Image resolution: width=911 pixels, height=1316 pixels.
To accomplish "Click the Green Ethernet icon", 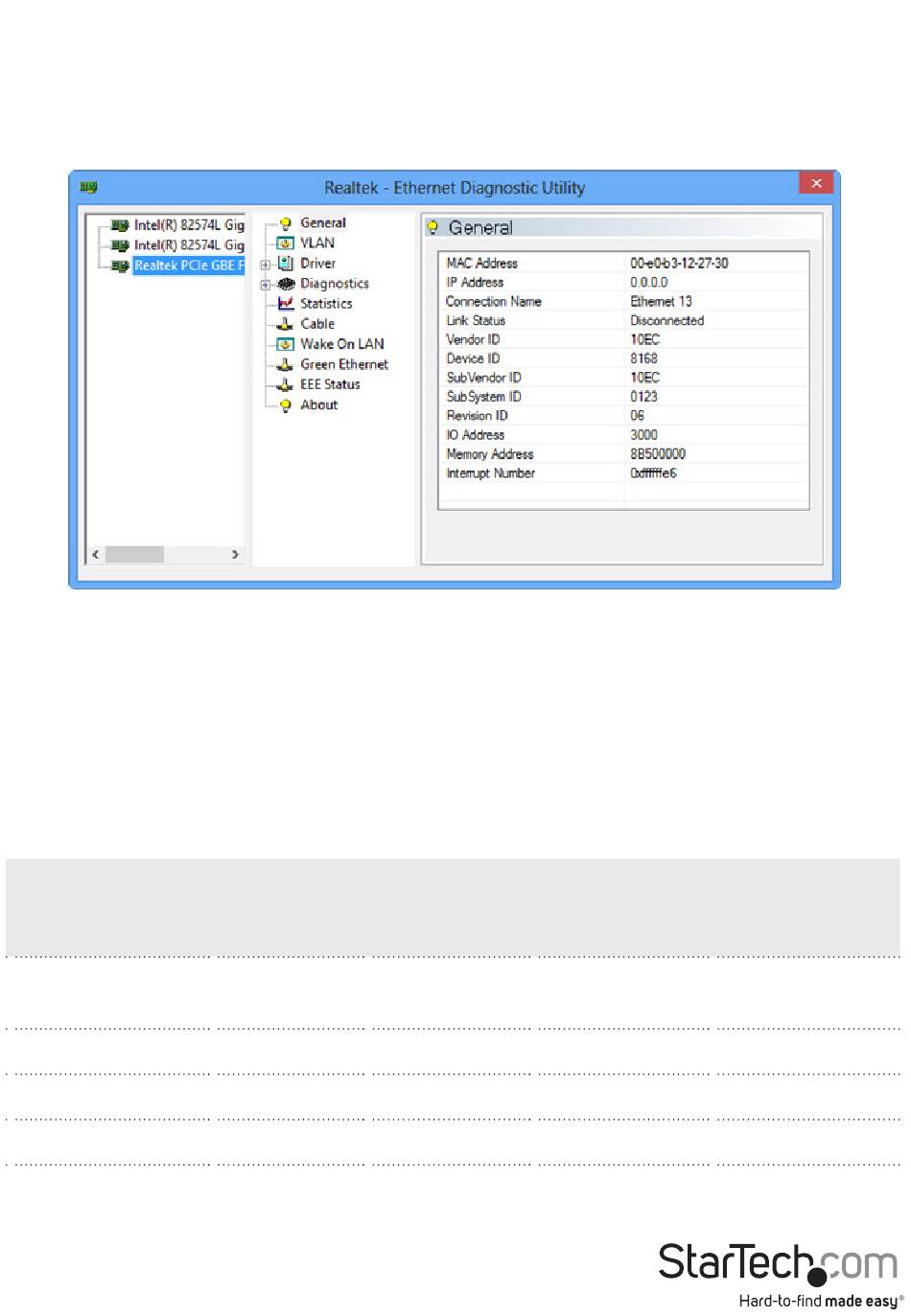I will click(x=285, y=364).
